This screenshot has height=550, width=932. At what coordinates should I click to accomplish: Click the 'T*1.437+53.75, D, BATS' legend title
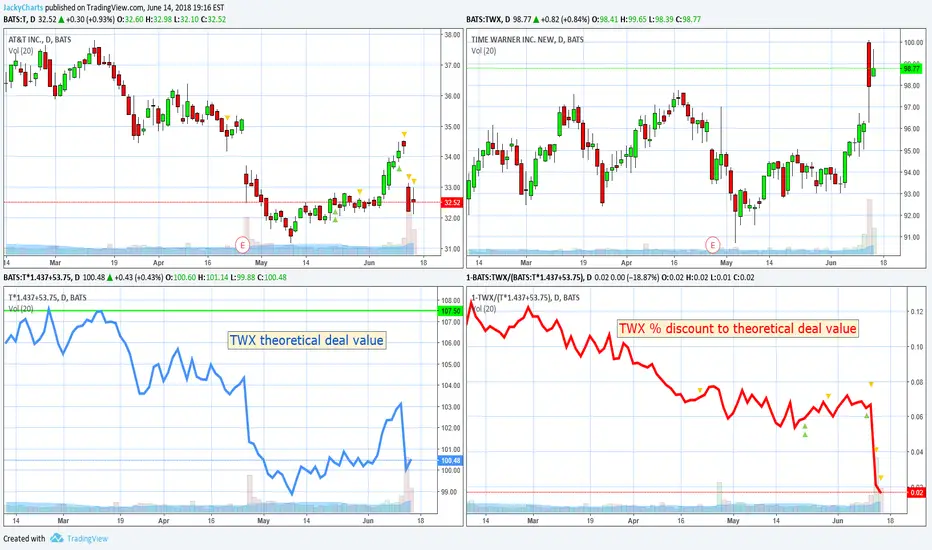[x=47, y=297]
